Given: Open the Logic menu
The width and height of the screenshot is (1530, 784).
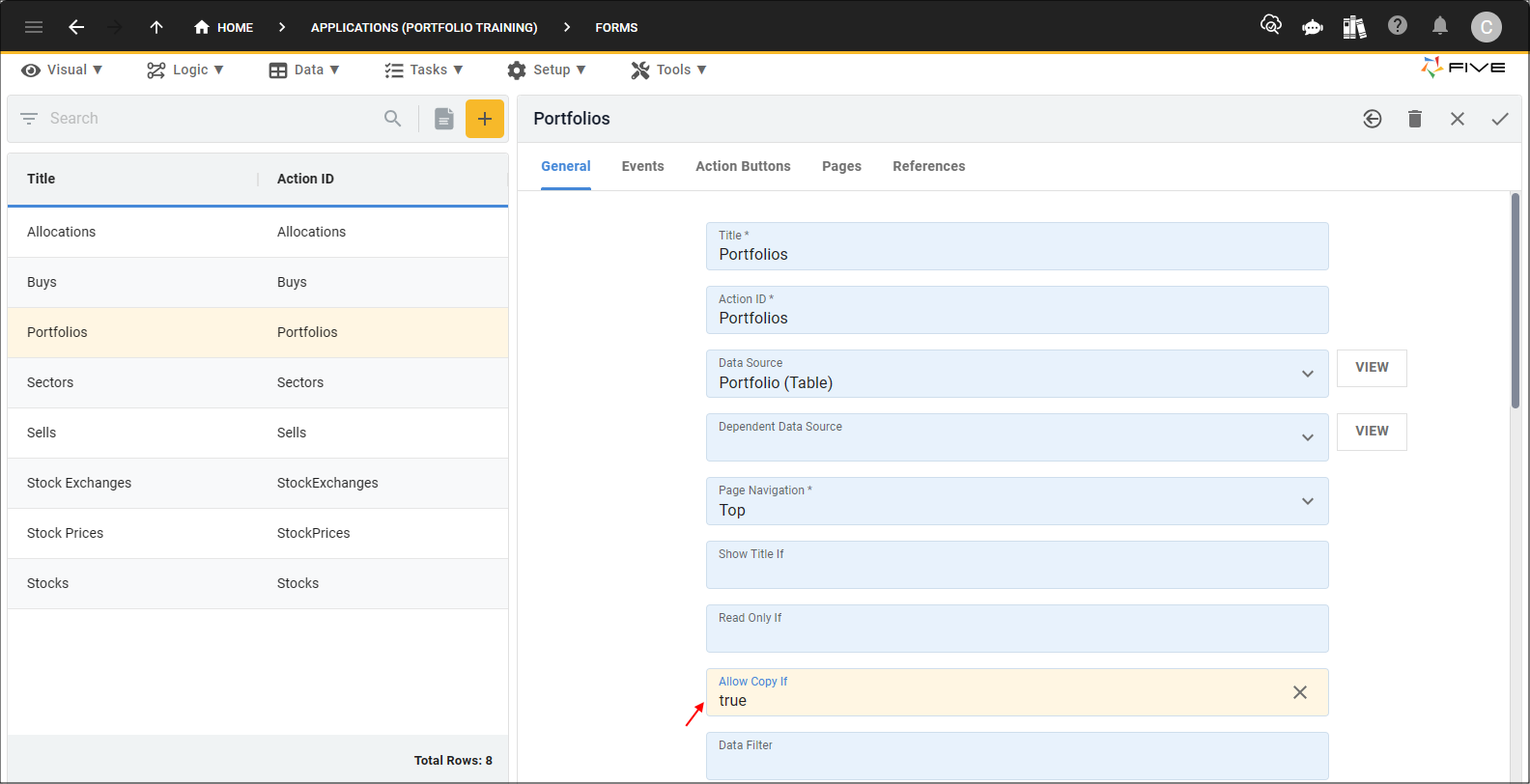Looking at the screenshot, I should [185, 70].
